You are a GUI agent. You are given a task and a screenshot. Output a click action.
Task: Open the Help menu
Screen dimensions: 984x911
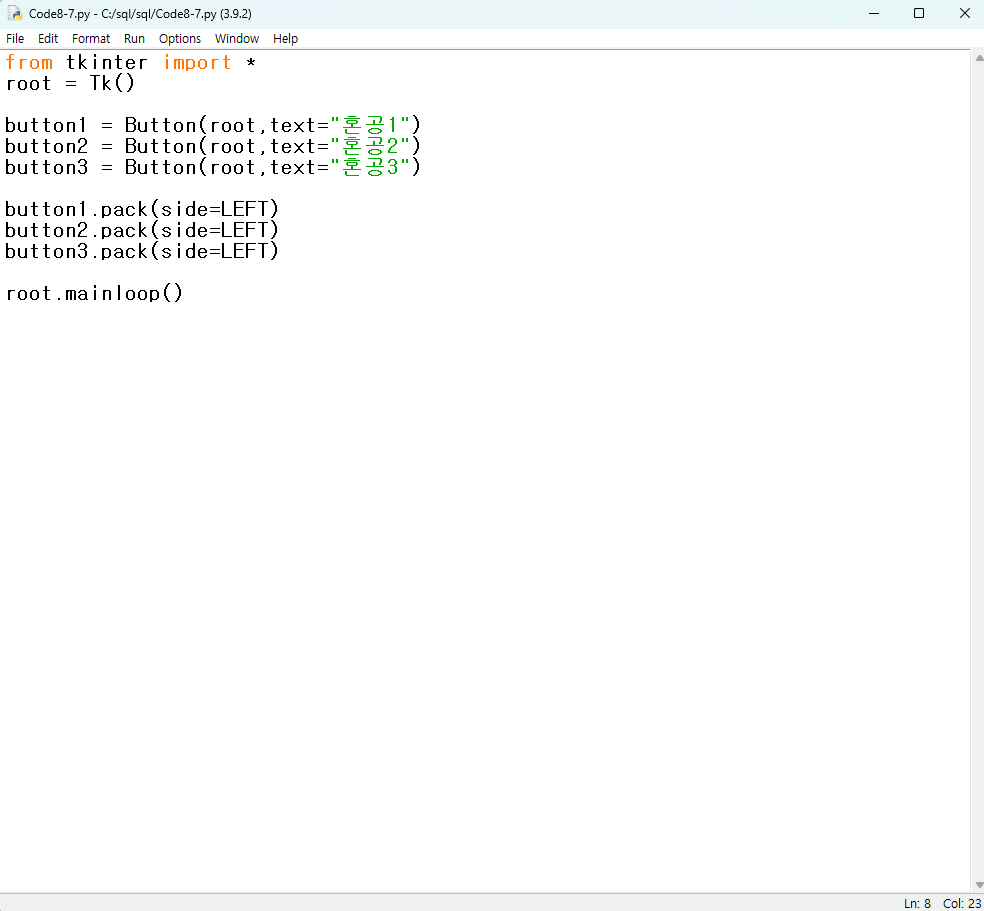(x=285, y=38)
